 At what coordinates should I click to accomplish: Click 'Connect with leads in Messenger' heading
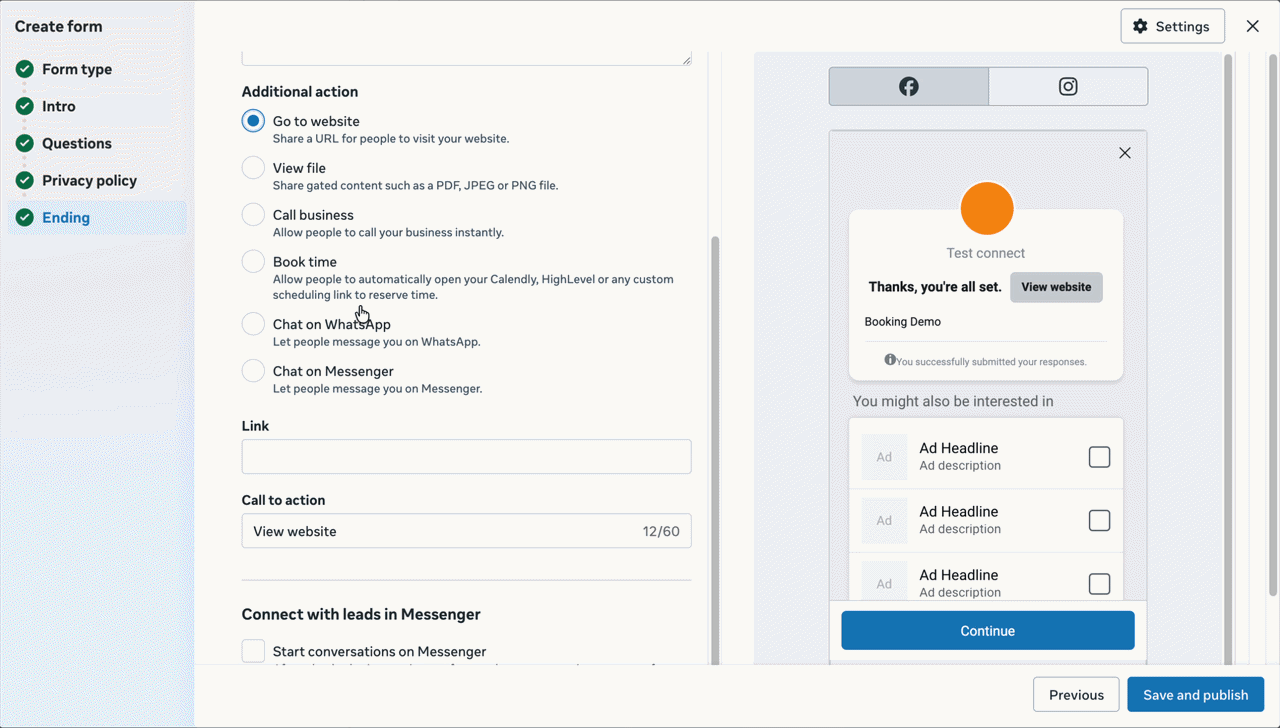(361, 614)
